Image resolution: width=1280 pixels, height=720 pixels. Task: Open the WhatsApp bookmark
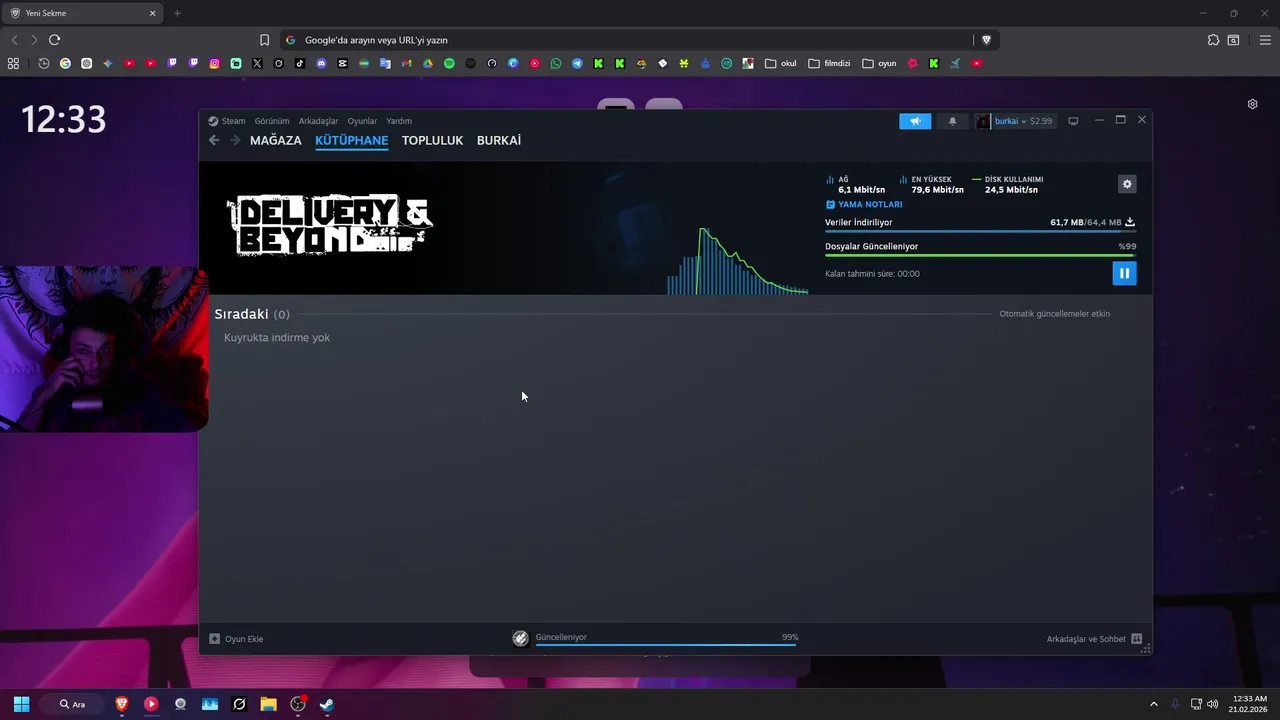pyautogui.click(x=556, y=63)
